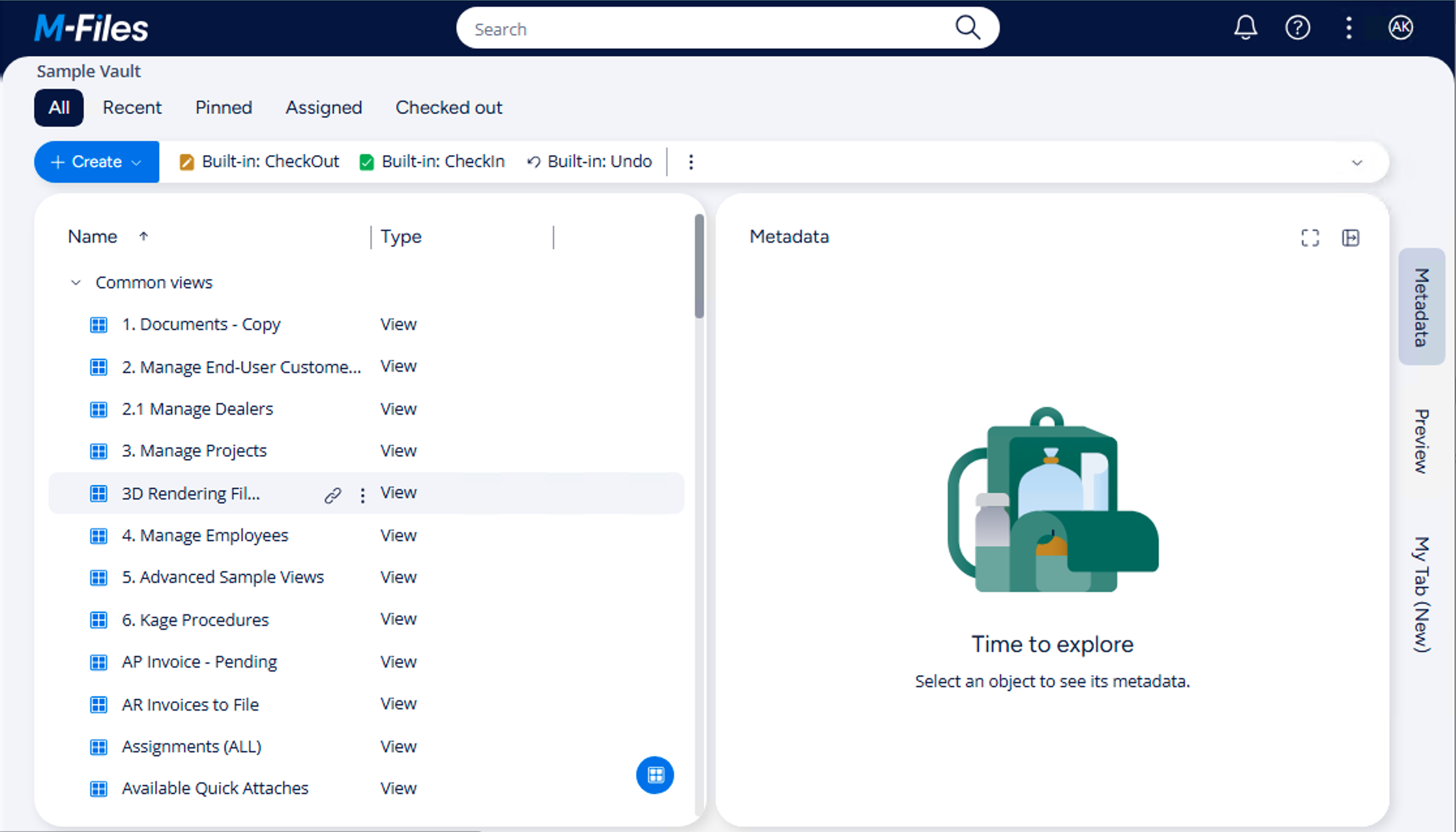Click Built-in: Undo command
The width and height of the screenshot is (1456, 832).
589,162
